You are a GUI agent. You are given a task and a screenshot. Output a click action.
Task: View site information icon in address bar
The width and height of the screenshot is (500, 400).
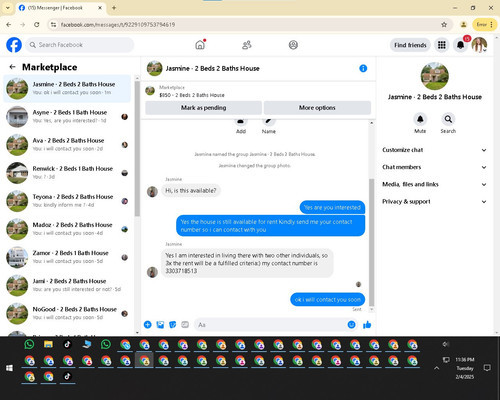(53, 24)
